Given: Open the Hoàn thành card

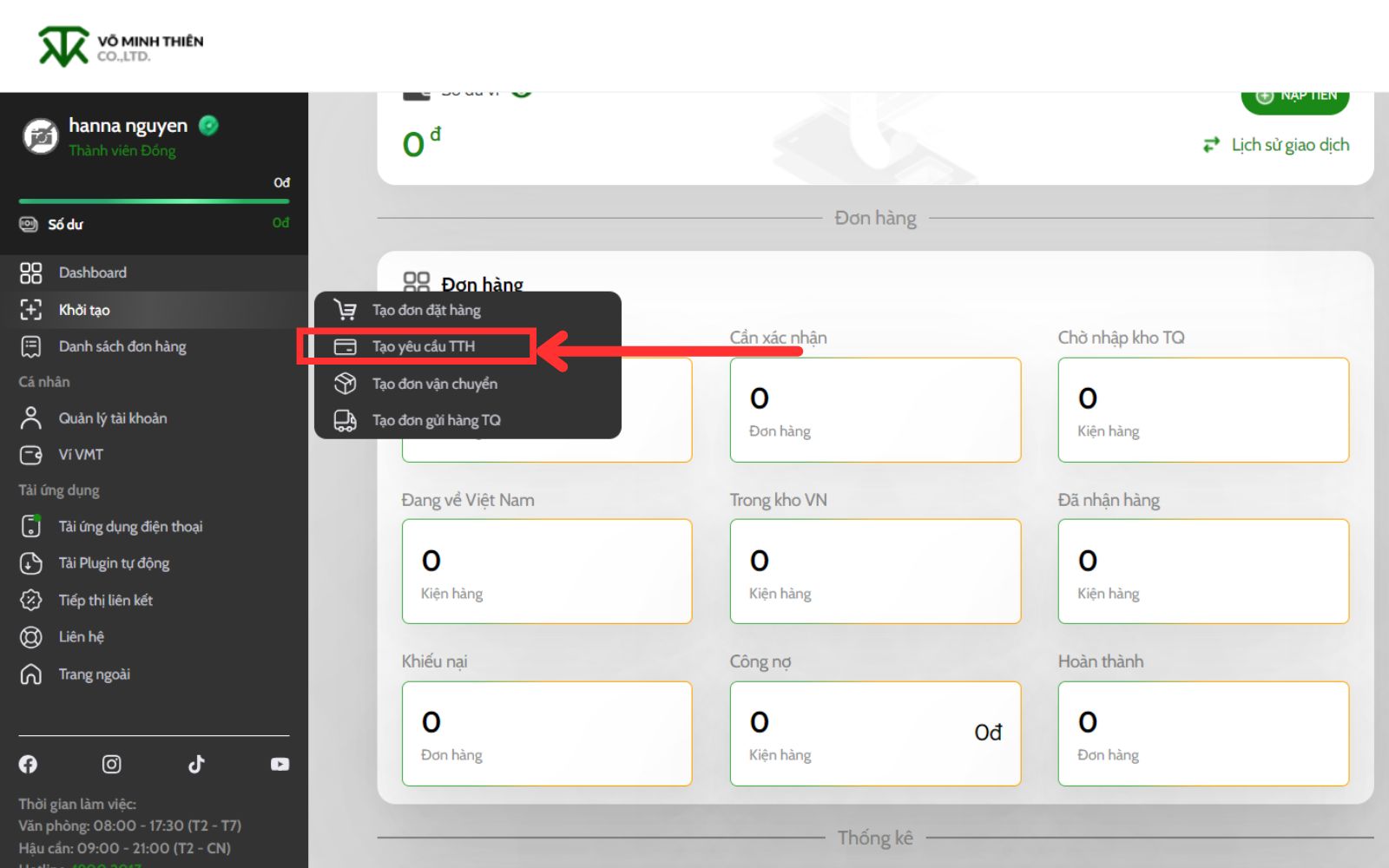Looking at the screenshot, I should pos(1203,733).
